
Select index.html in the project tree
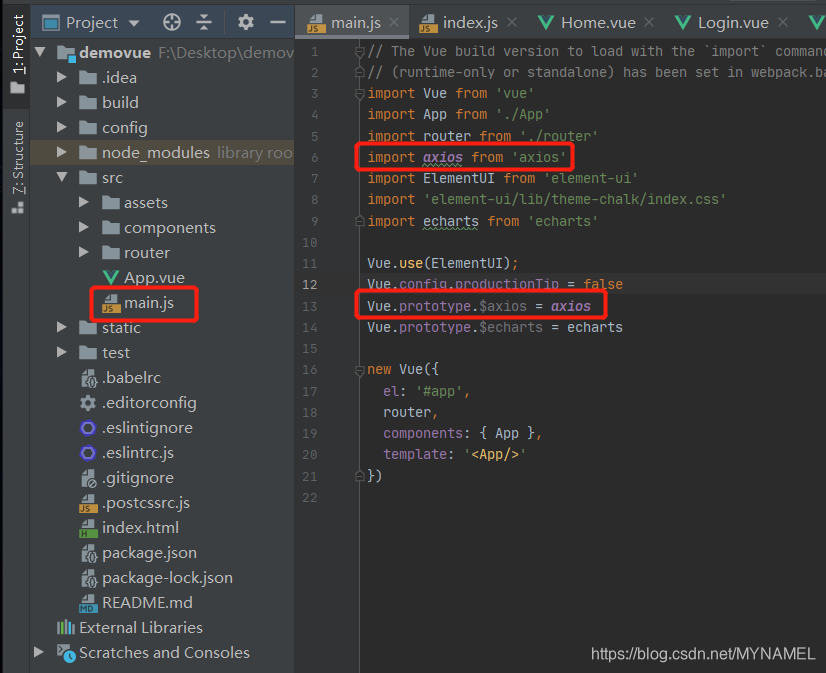click(x=140, y=528)
